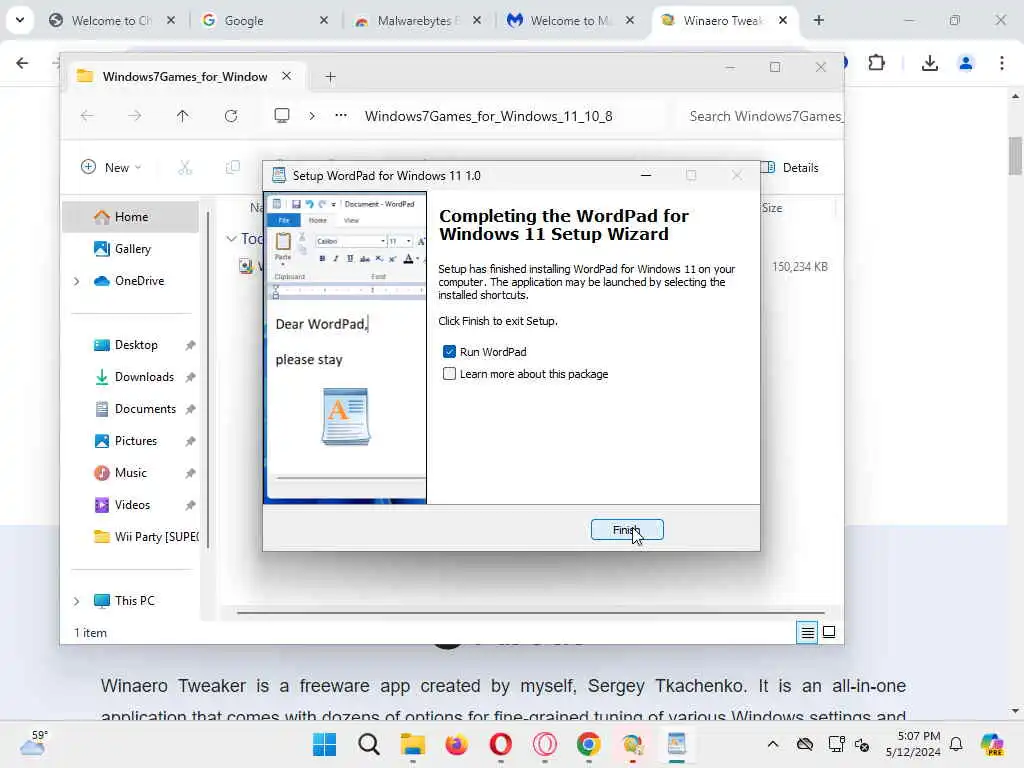Open the Home folder in Explorer sidebar
1024x768 pixels.
click(x=131, y=217)
